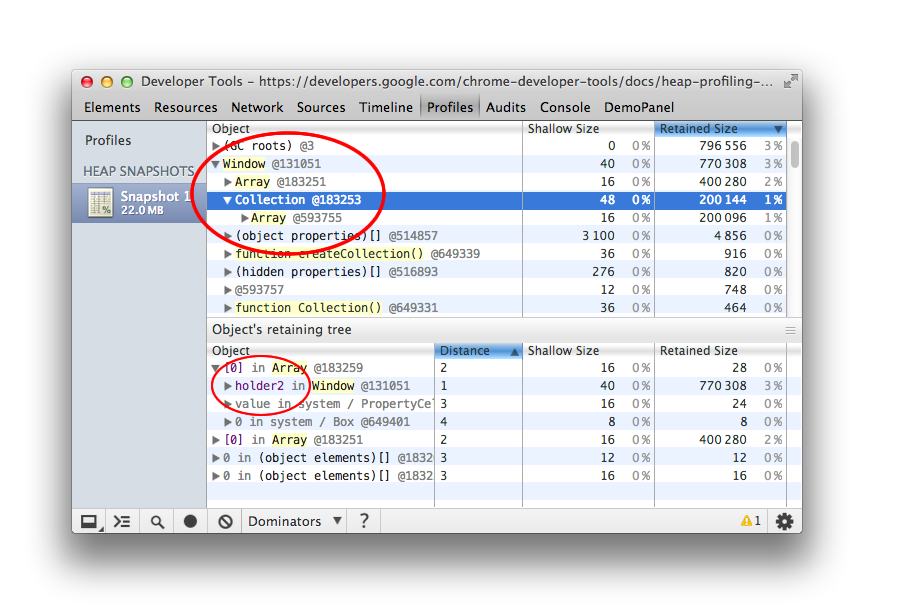Open the settings gear icon
The width and height of the screenshot is (897, 614).
click(784, 521)
